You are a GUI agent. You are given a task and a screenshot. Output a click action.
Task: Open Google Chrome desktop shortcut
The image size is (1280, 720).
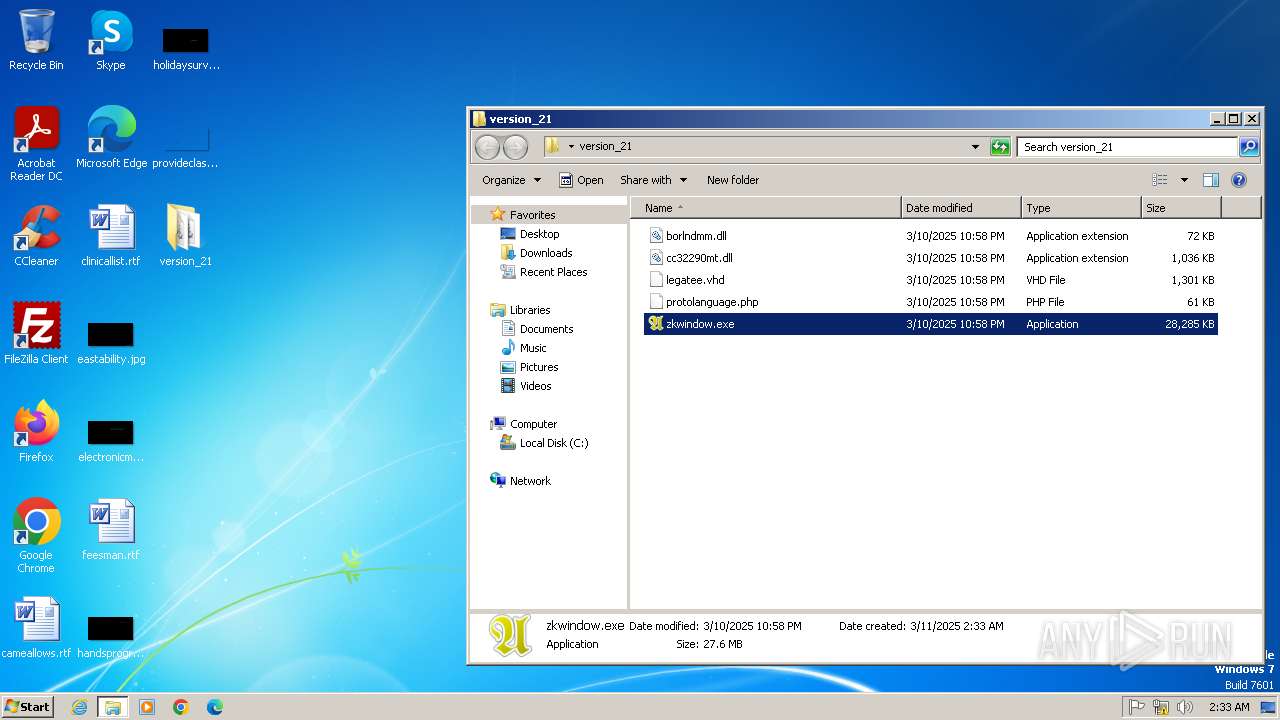36,536
